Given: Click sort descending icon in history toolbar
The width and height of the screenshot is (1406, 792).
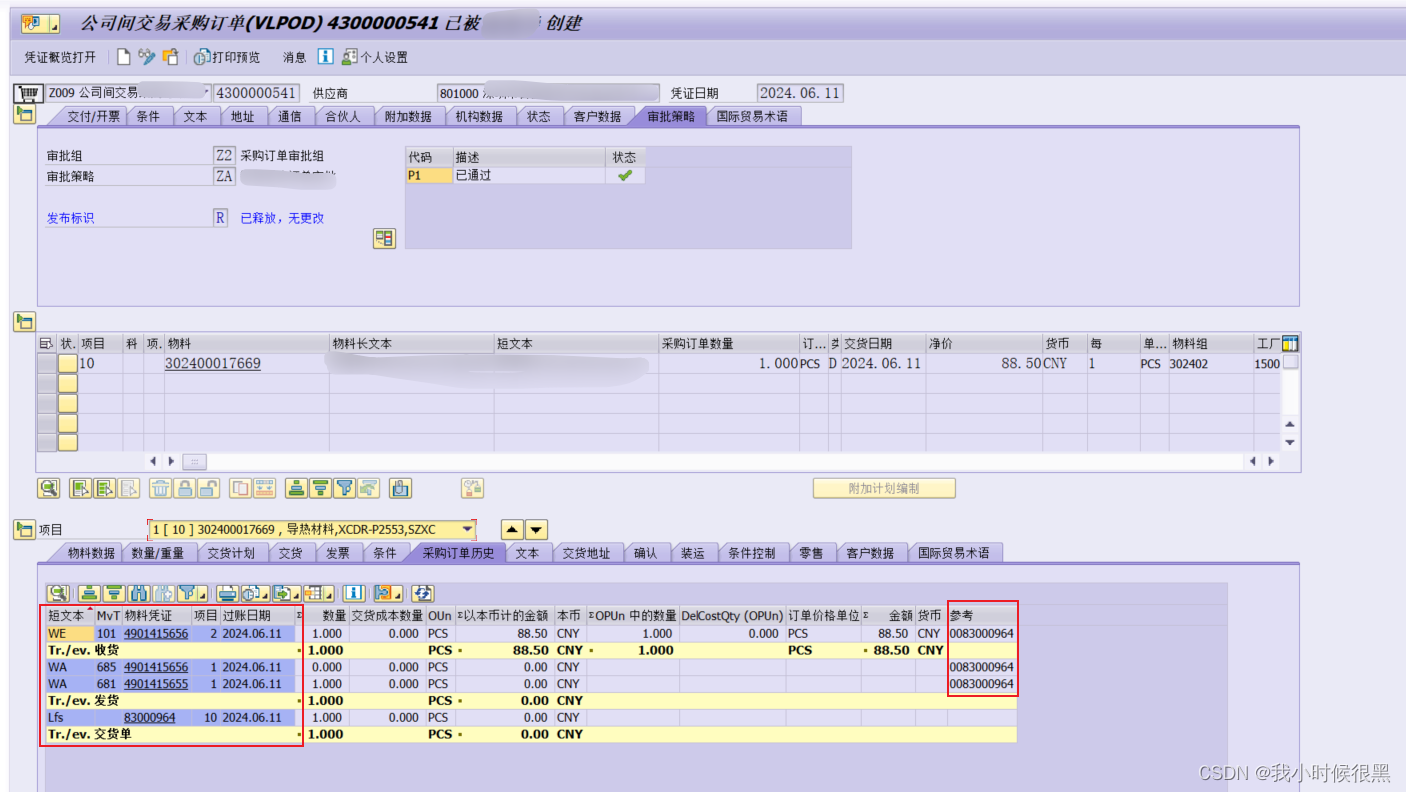Looking at the screenshot, I should 114,593.
